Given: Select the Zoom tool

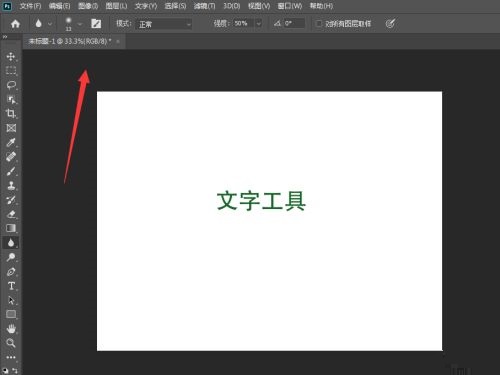Looking at the screenshot, I should pos(11,343).
